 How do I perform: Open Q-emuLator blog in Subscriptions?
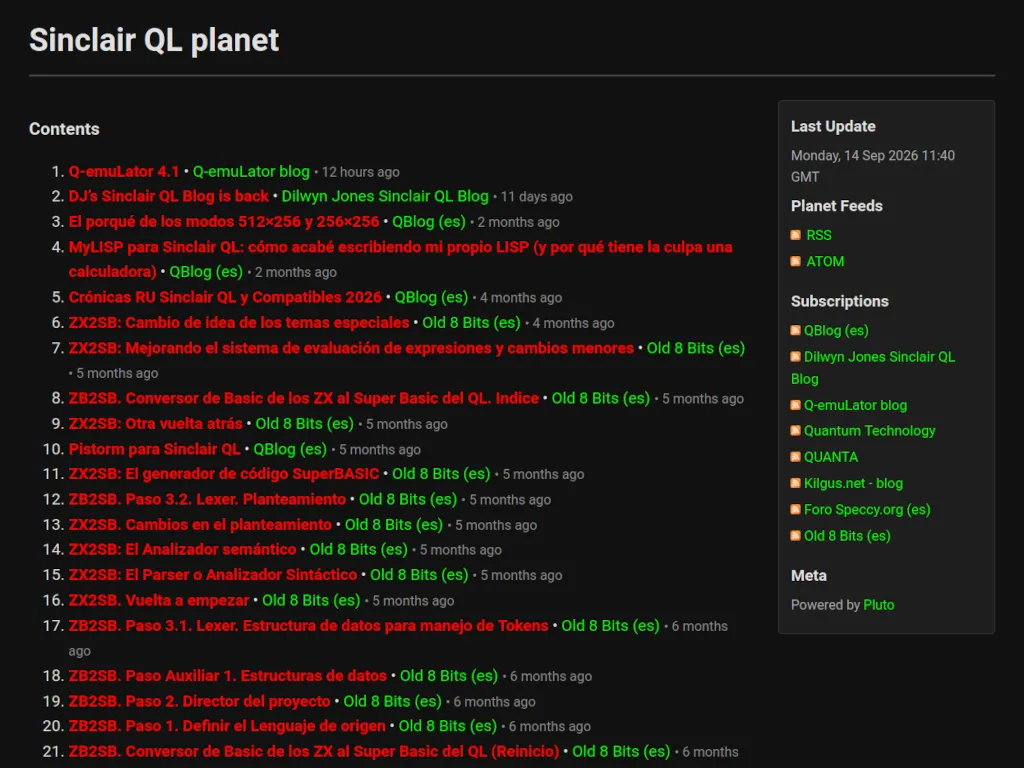[x=856, y=405]
